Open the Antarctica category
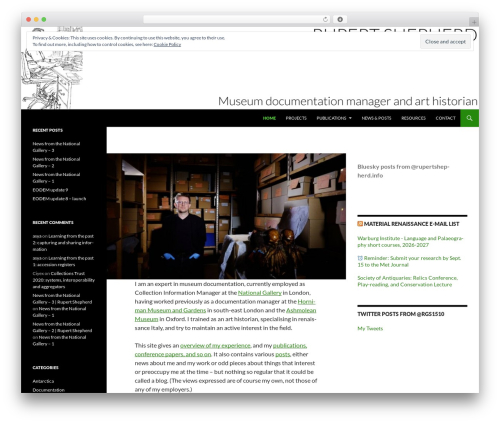 43,381
